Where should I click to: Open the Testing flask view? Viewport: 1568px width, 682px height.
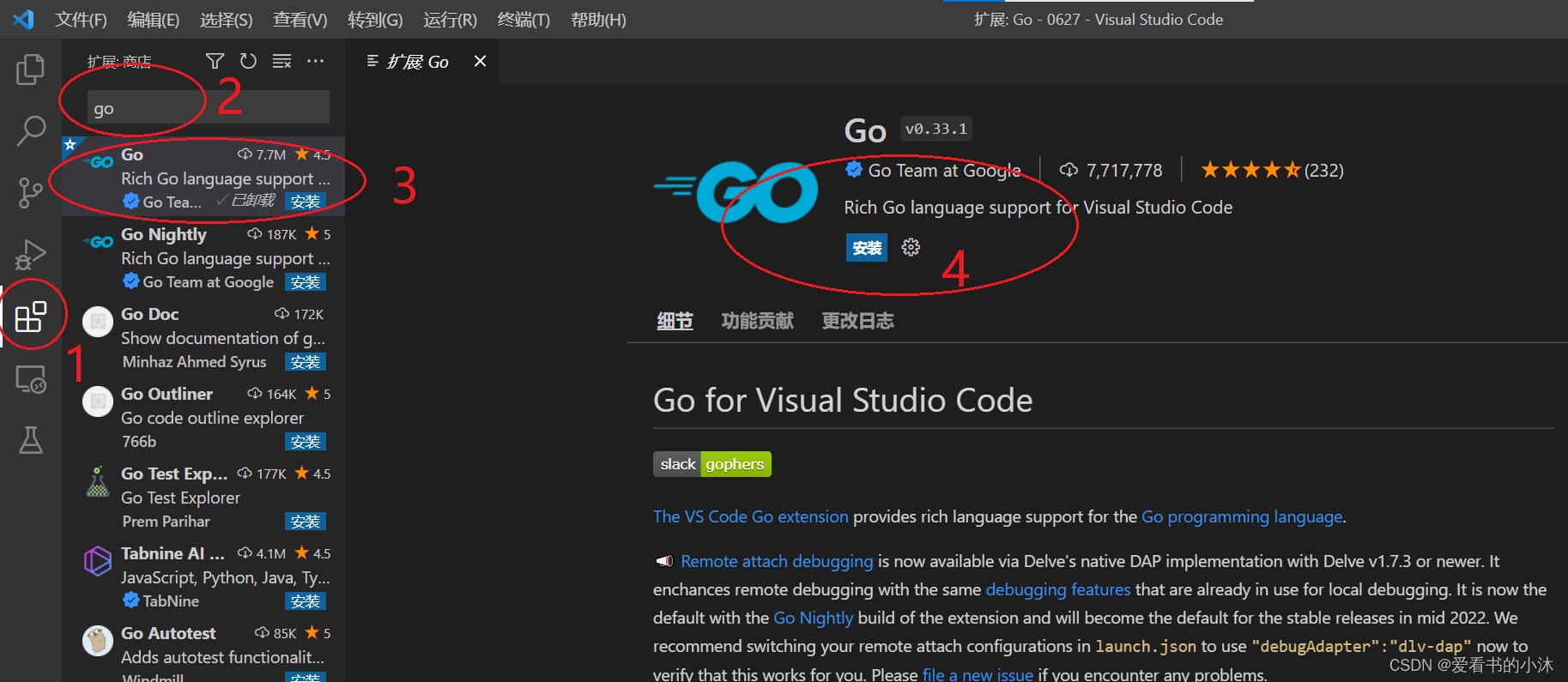click(x=31, y=440)
